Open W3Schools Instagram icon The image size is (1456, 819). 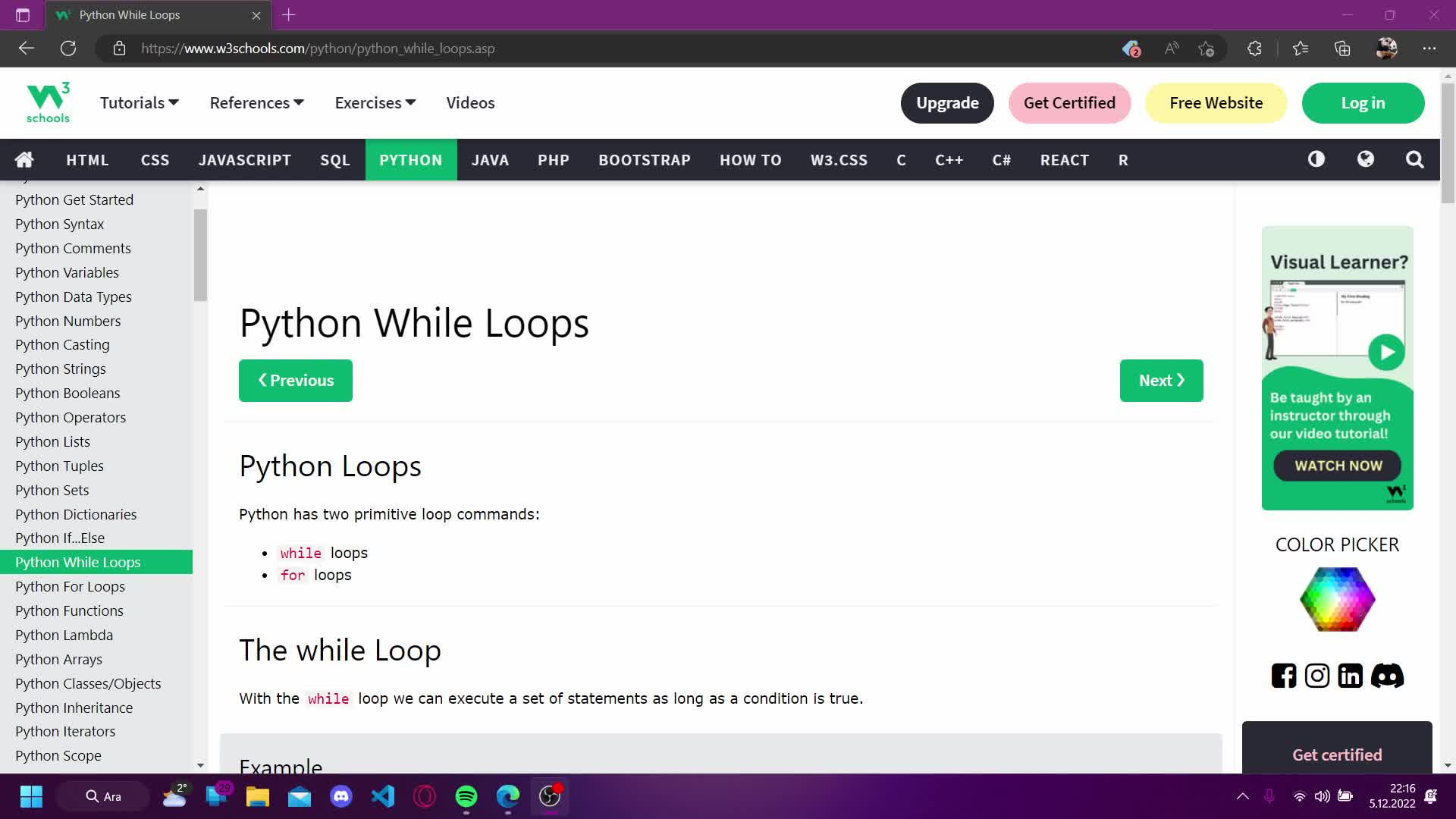(x=1317, y=676)
